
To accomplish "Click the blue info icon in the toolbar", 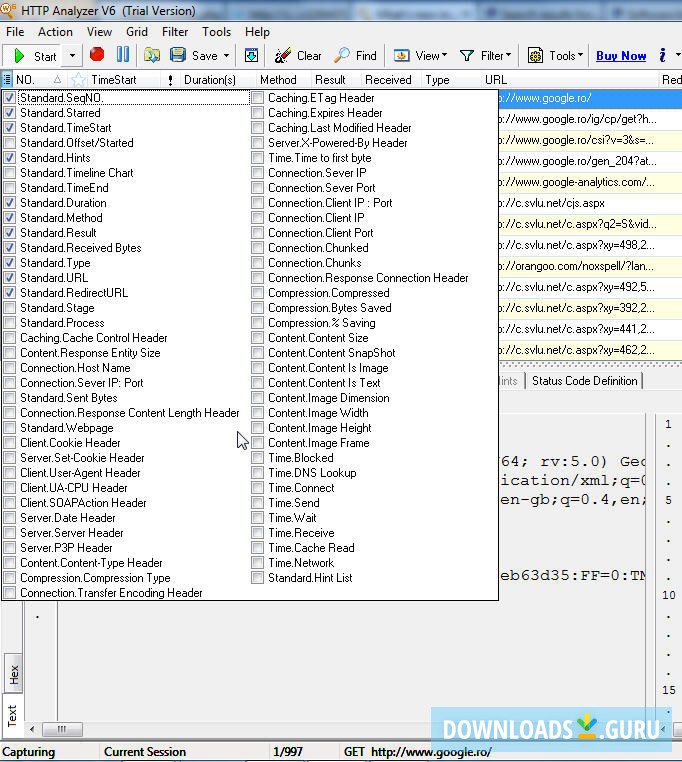I will coord(662,55).
